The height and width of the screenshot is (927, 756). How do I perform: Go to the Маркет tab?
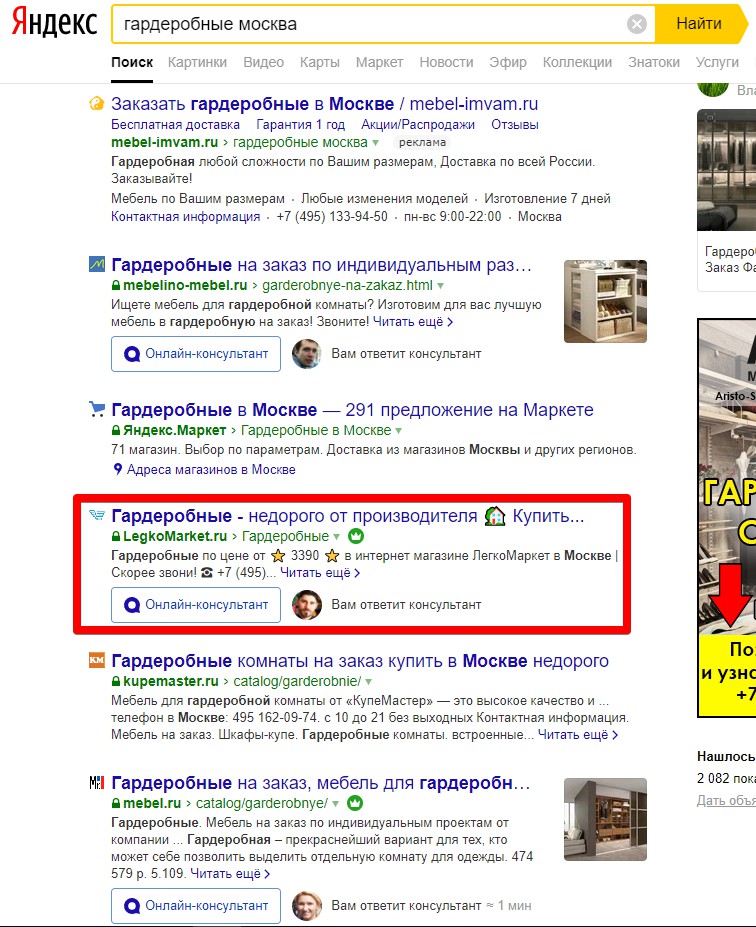coord(379,62)
